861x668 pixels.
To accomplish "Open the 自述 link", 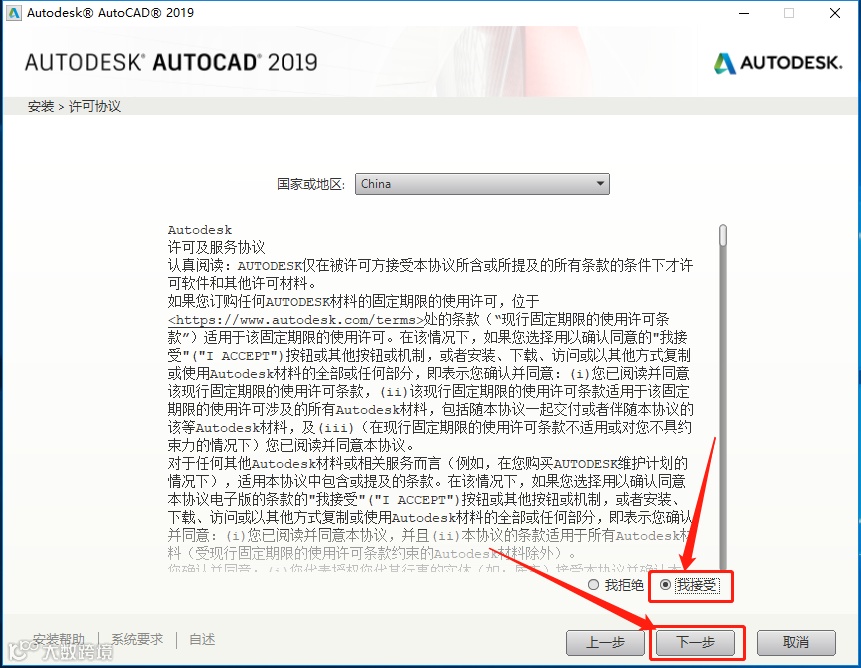I will 202,639.
